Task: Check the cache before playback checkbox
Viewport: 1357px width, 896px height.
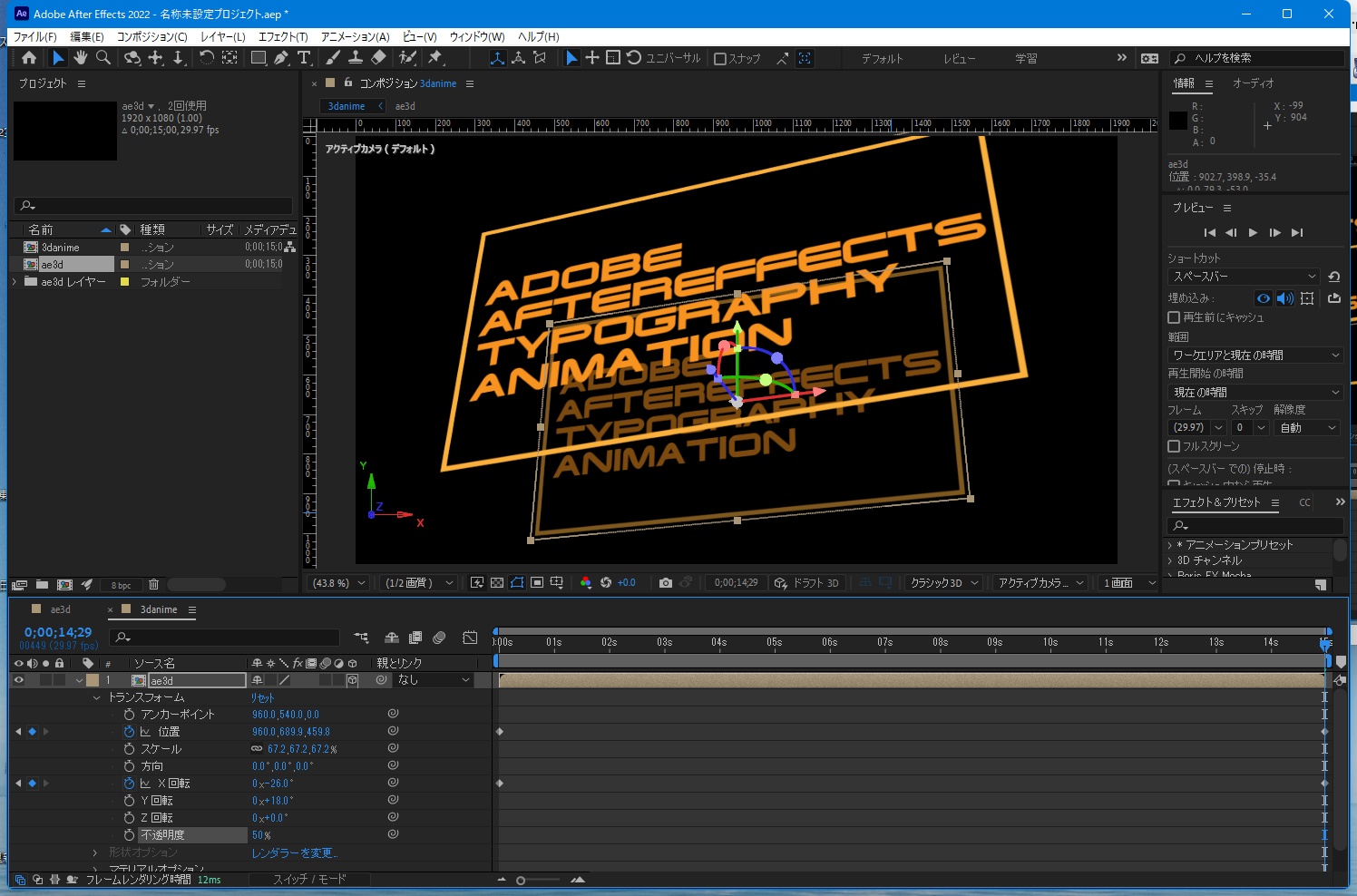Action: pyautogui.click(x=1174, y=317)
